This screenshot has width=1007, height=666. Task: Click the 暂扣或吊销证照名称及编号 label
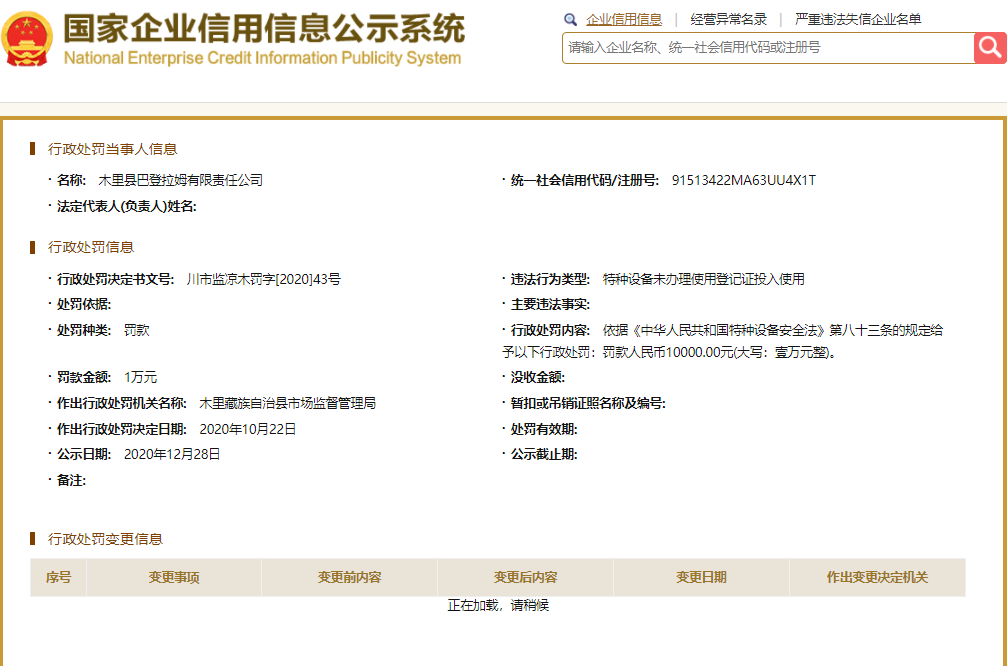click(588, 403)
